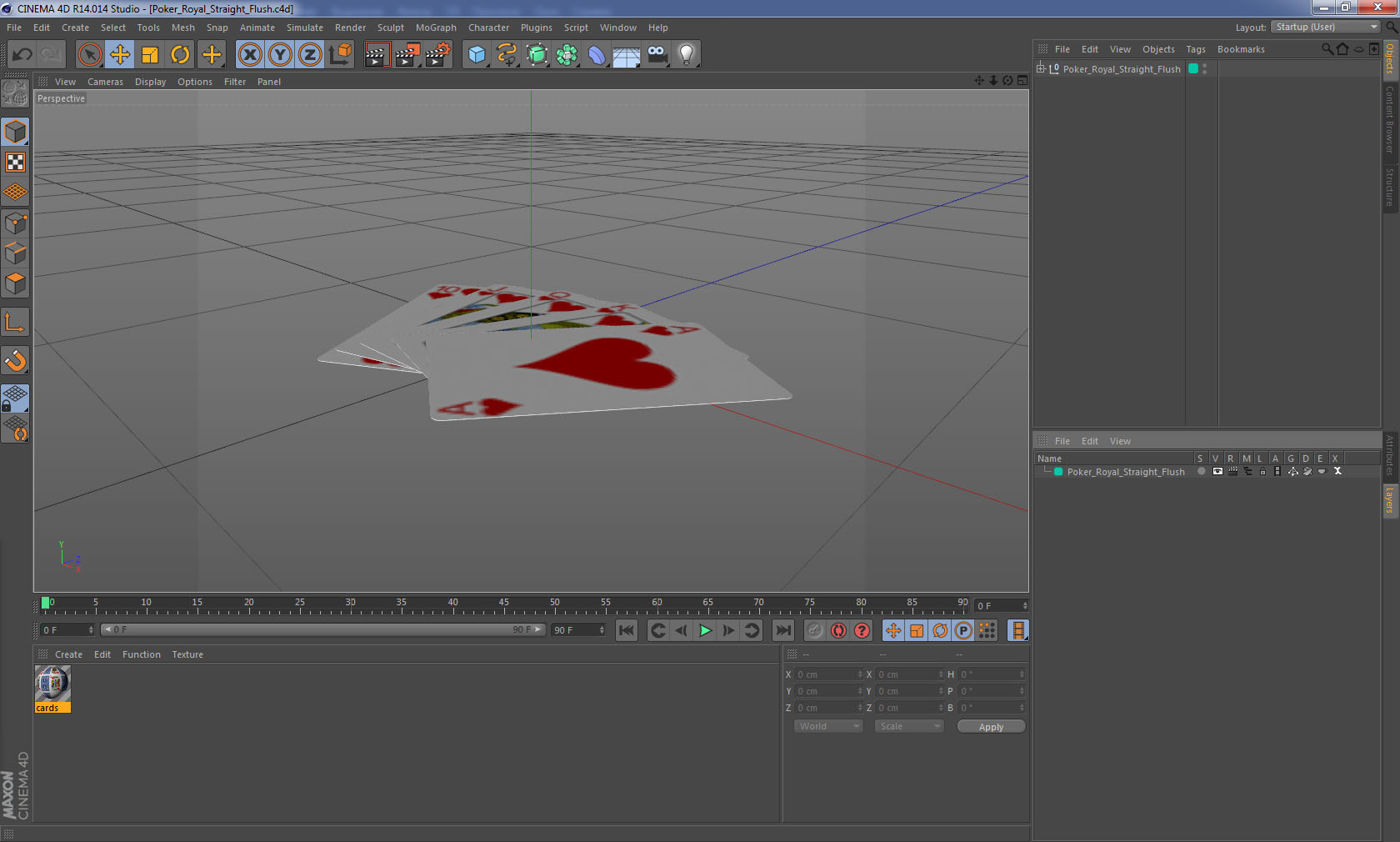Toggle Y axis lock
The image size is (1400, 842).
(x=280, y=55)
